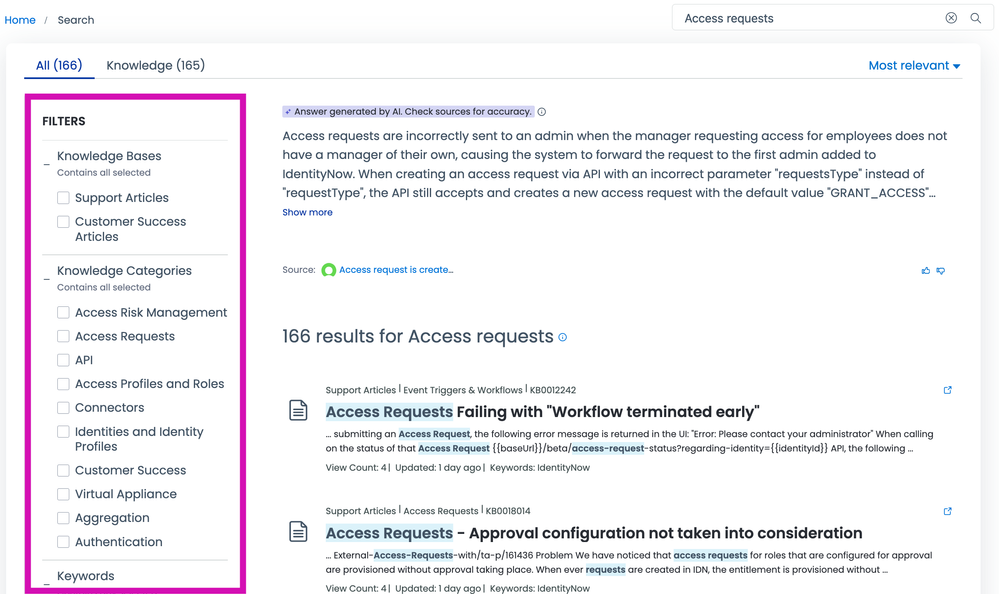Screen dimensions: 999x594
Task: Go to Home via breadcrumb
Action: (x=20, y=20)
